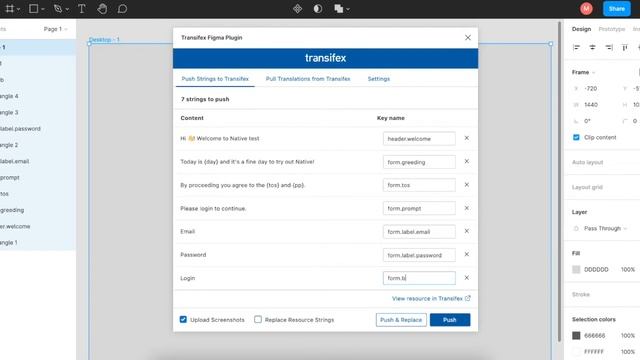
Task: Remove the form.tos string row
Action: [467, 184]
